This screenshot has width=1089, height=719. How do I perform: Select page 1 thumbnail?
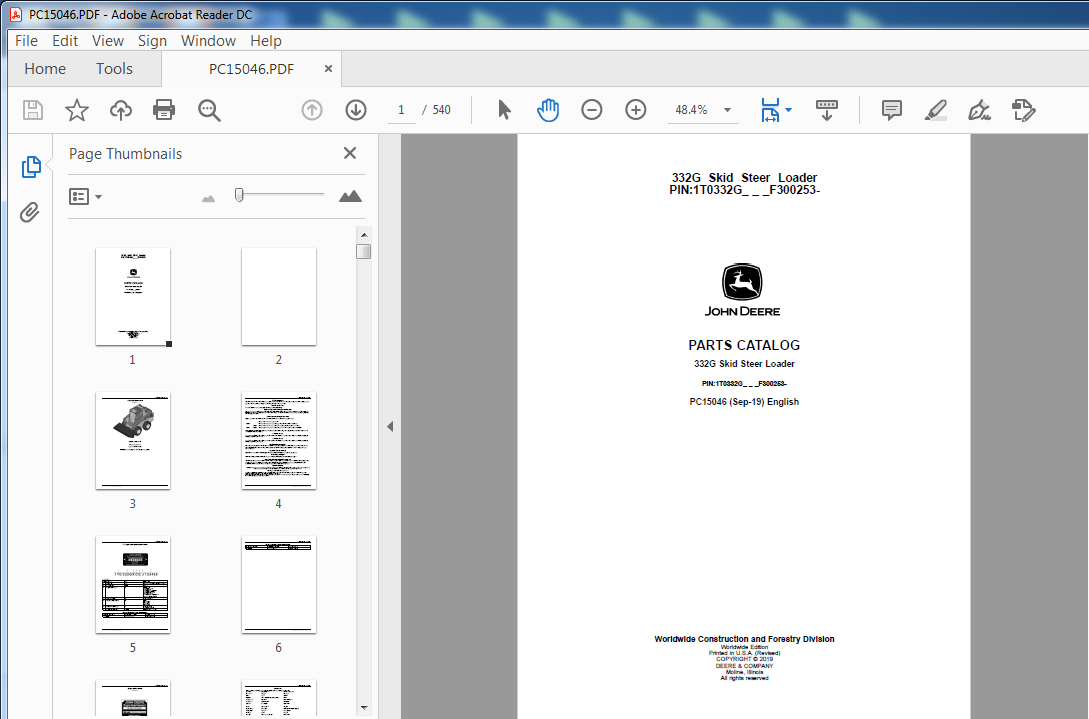point(133,297)
